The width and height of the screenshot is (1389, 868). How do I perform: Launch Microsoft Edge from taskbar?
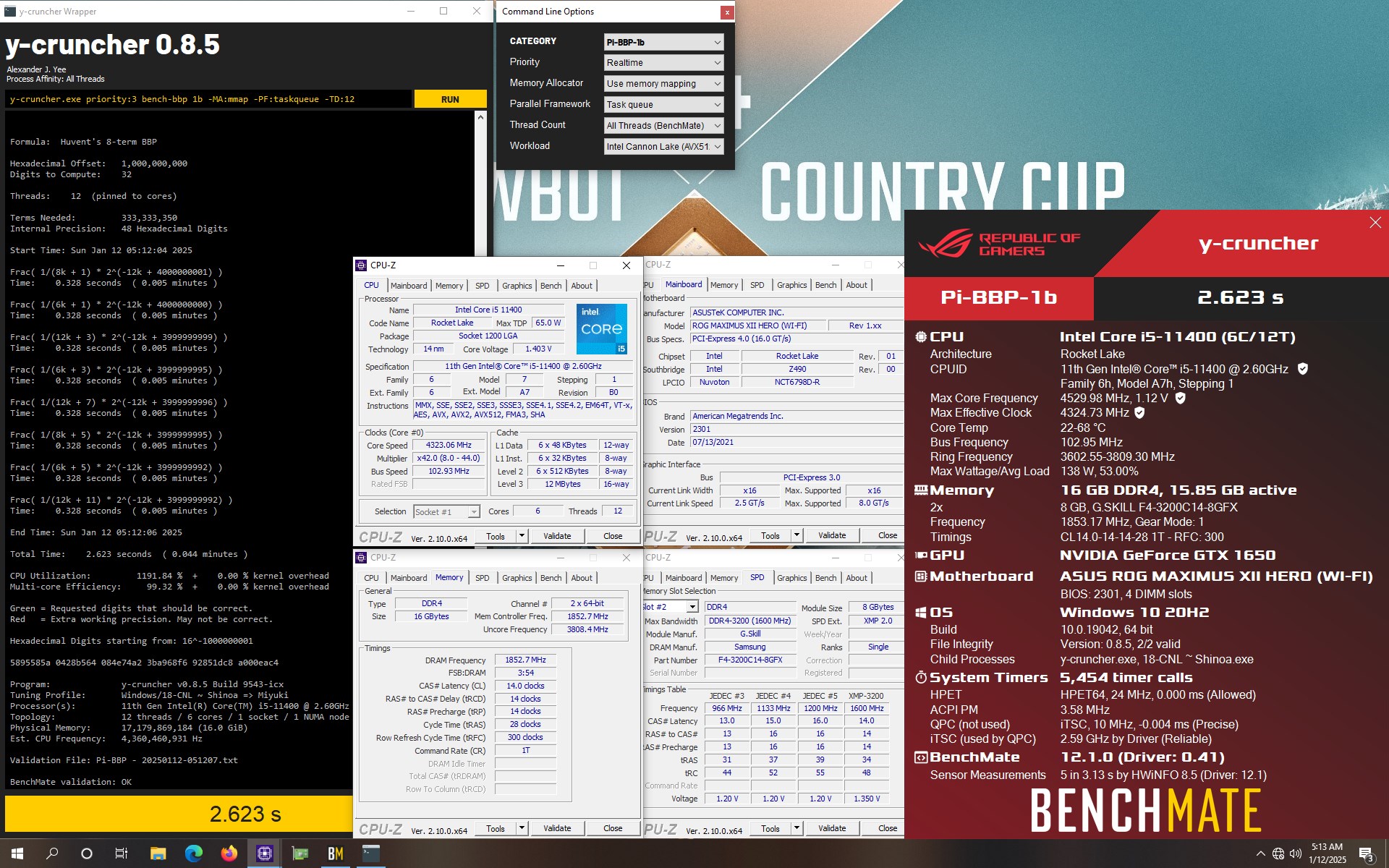[x=193, y=854]
